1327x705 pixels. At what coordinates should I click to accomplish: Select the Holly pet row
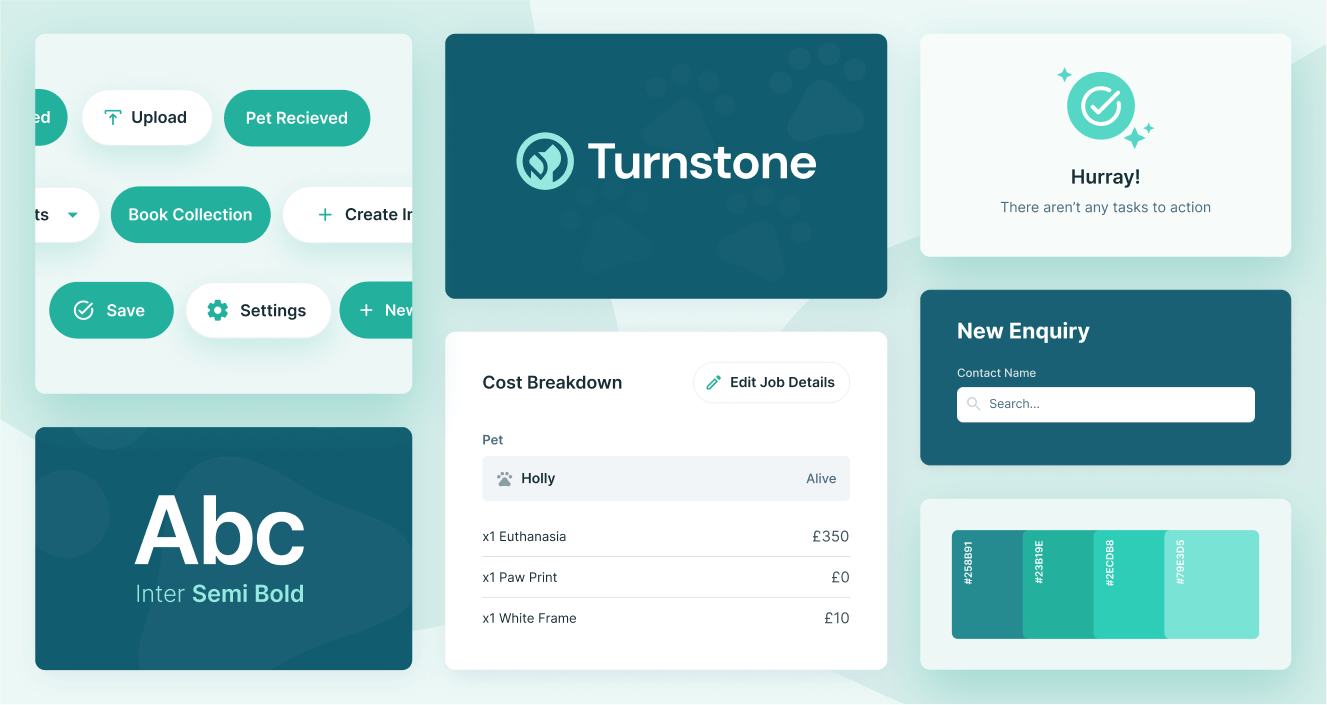coord(665,479)
